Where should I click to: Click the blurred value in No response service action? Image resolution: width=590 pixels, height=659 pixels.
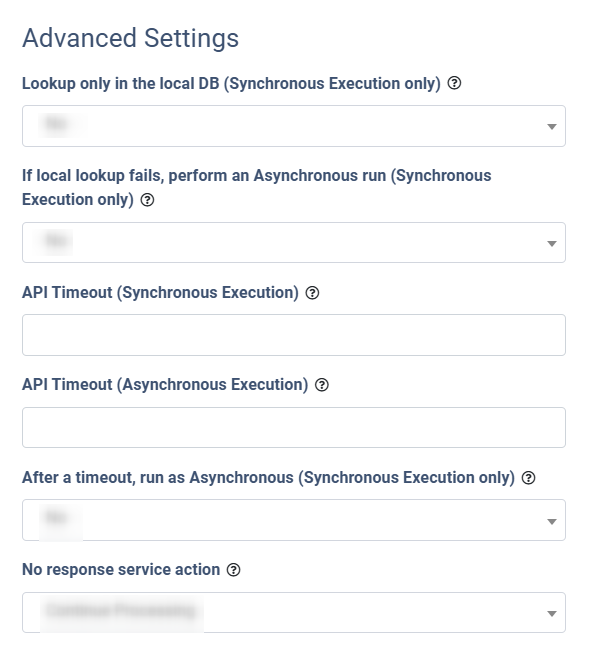click(x=121, y=610)
